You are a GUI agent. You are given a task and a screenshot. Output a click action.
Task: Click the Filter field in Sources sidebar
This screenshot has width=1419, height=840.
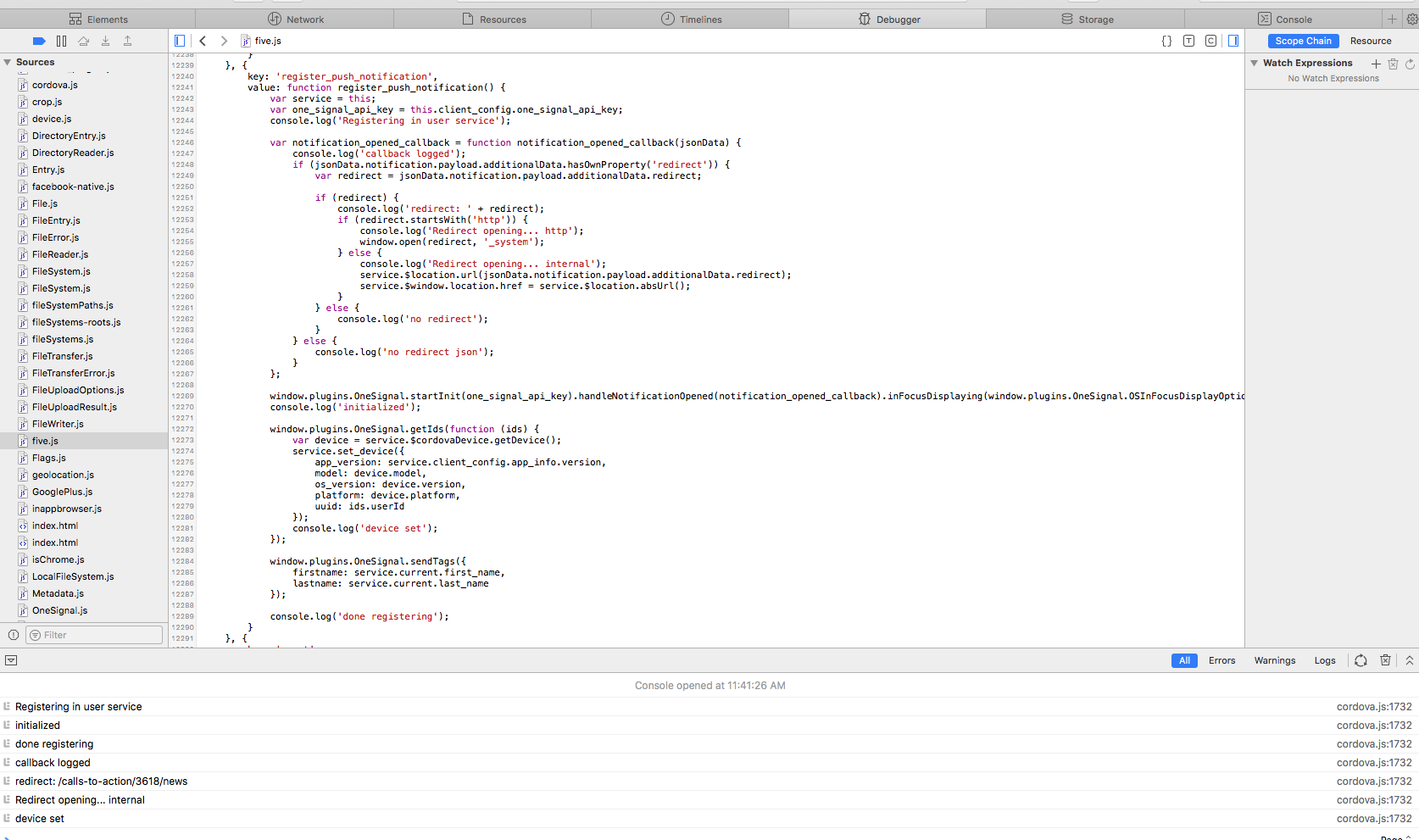coord(93,635)
